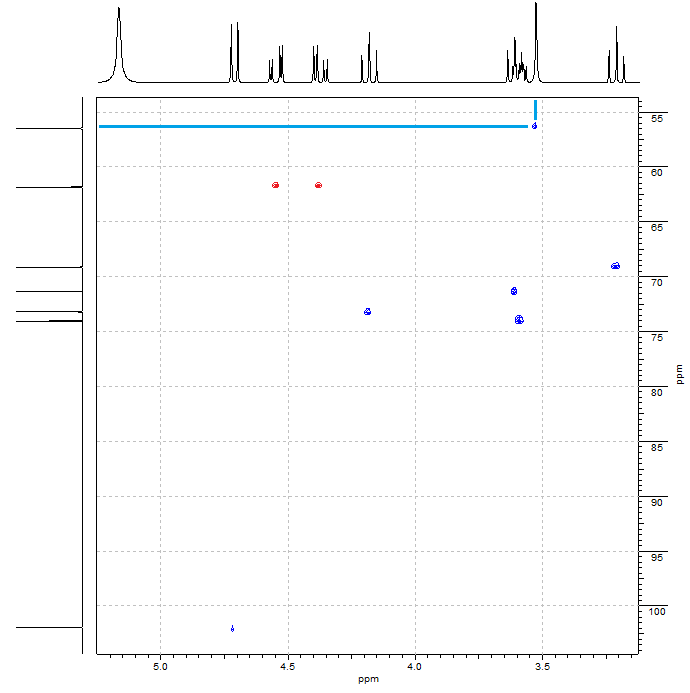Select the broad peak near 5.2 ppm in top spectrum
The image size is (690, 693).
pyautogui.click(x=119, y=45)
